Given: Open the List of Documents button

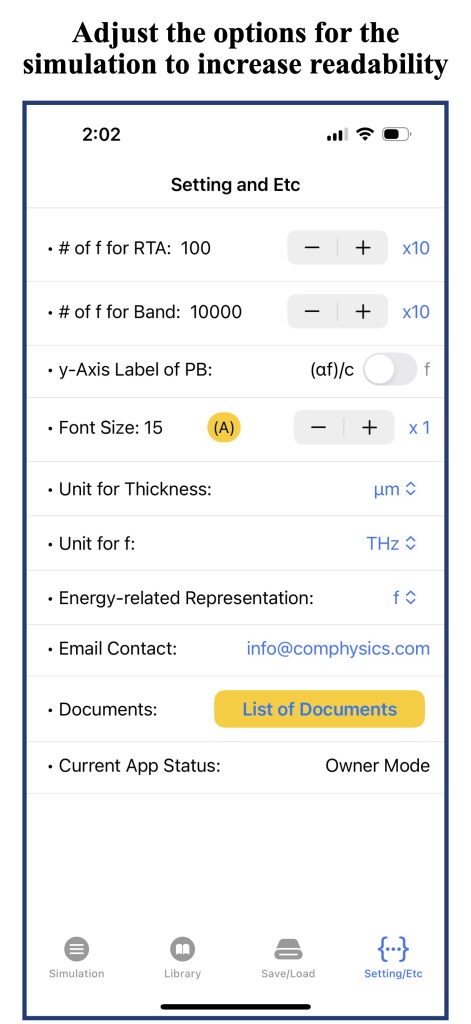Looking at the screenshot, I should coord(319,709).
